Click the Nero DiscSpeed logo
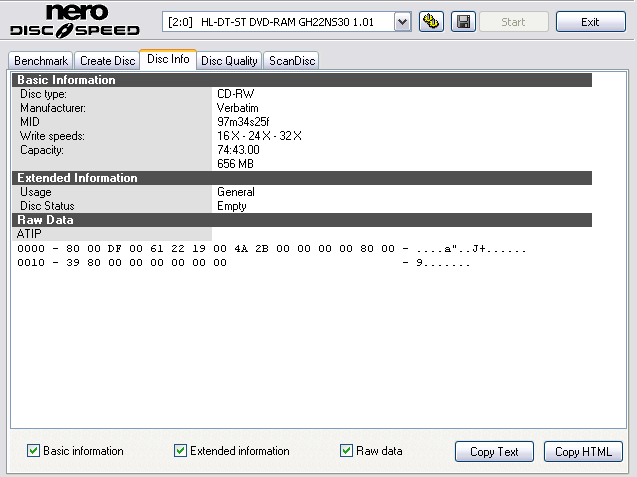 coord(77,23)
